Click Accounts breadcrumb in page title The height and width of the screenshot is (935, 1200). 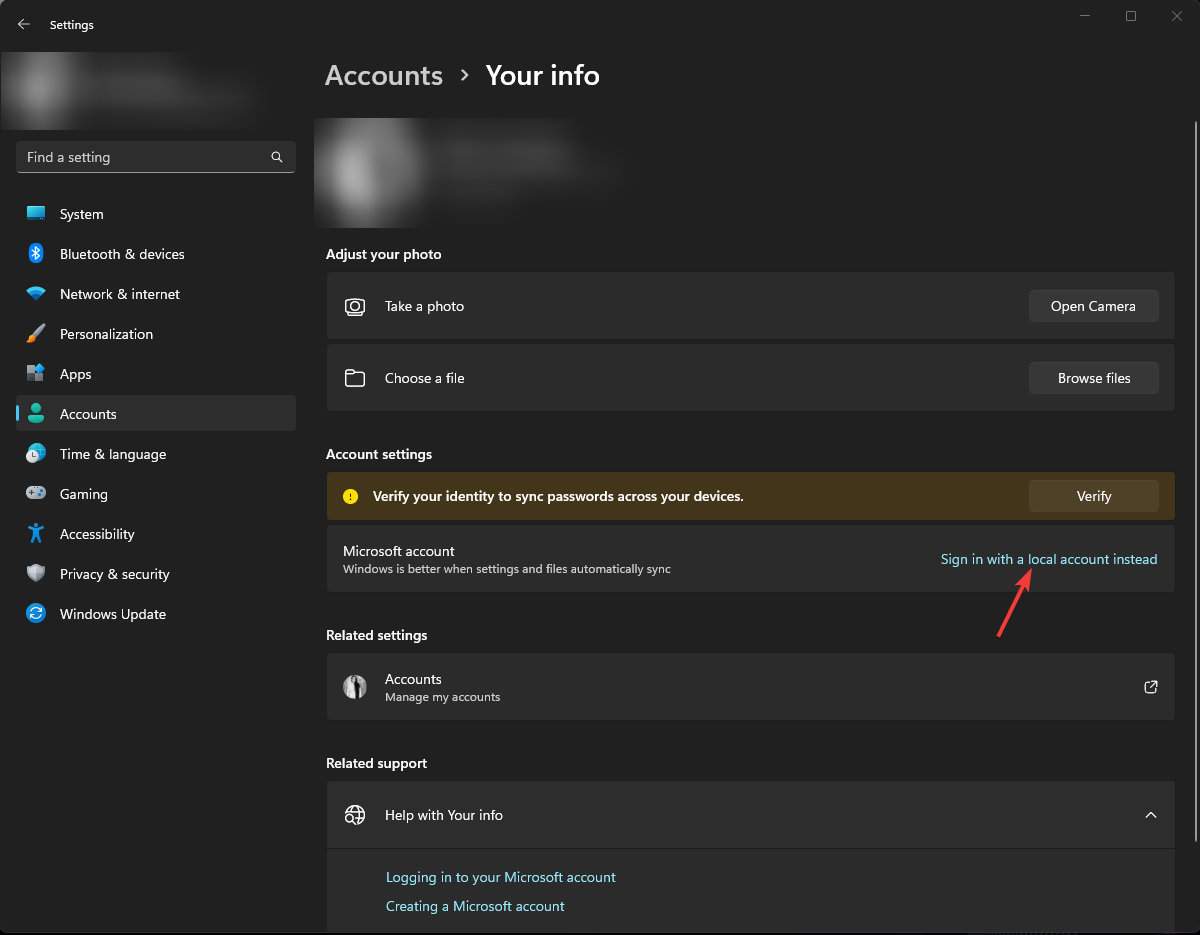pos(384,76)
